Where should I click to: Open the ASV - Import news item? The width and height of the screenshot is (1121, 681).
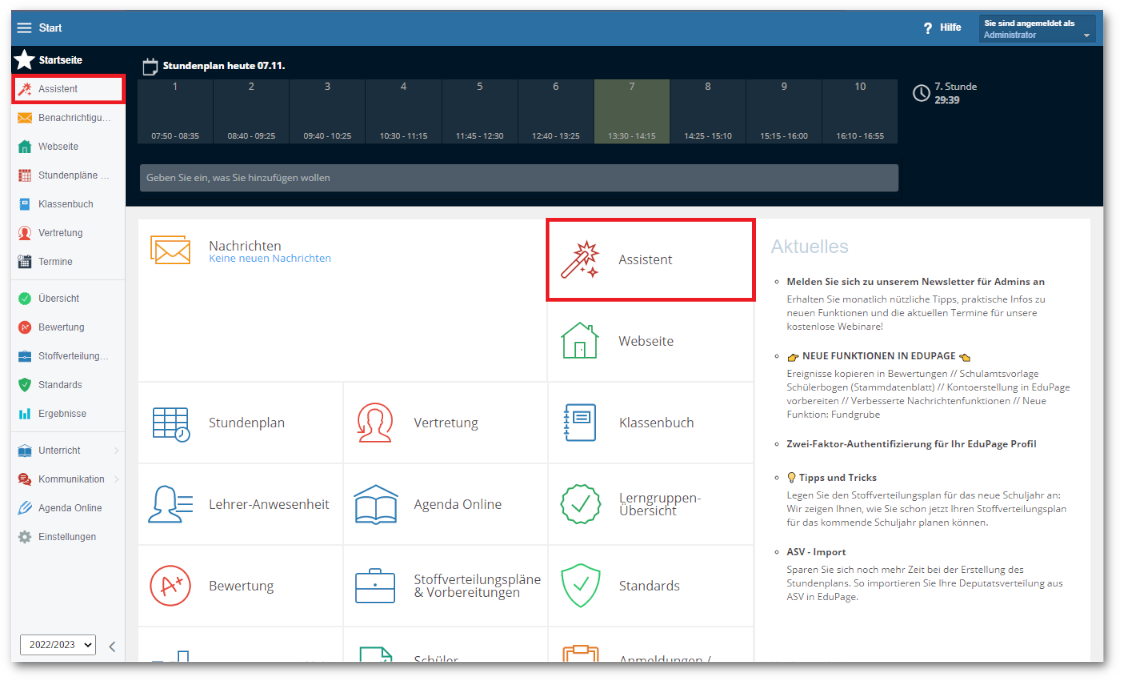coord(816,552)
